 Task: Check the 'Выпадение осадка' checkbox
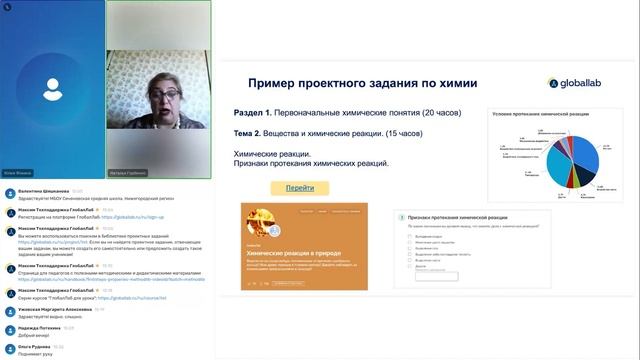pos(409,236)
